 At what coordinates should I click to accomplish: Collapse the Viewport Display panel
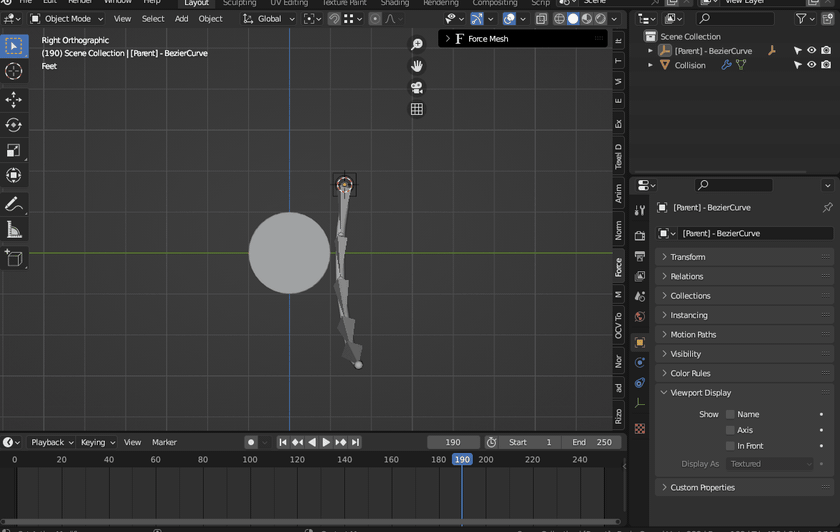(x=745, y=393)
